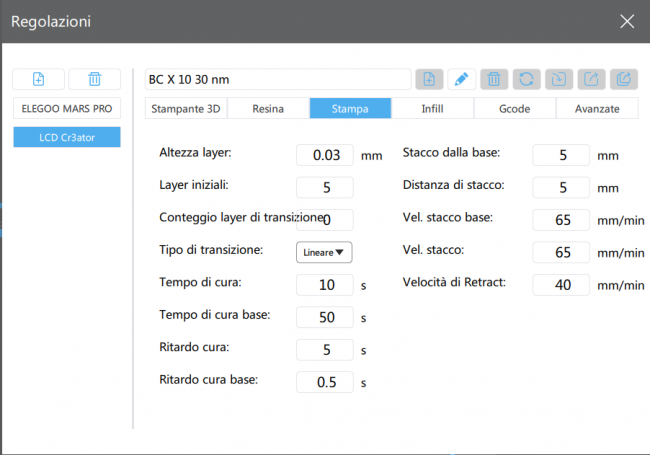
Task: Click the profile name text field
Action: (x=278, y=79)
